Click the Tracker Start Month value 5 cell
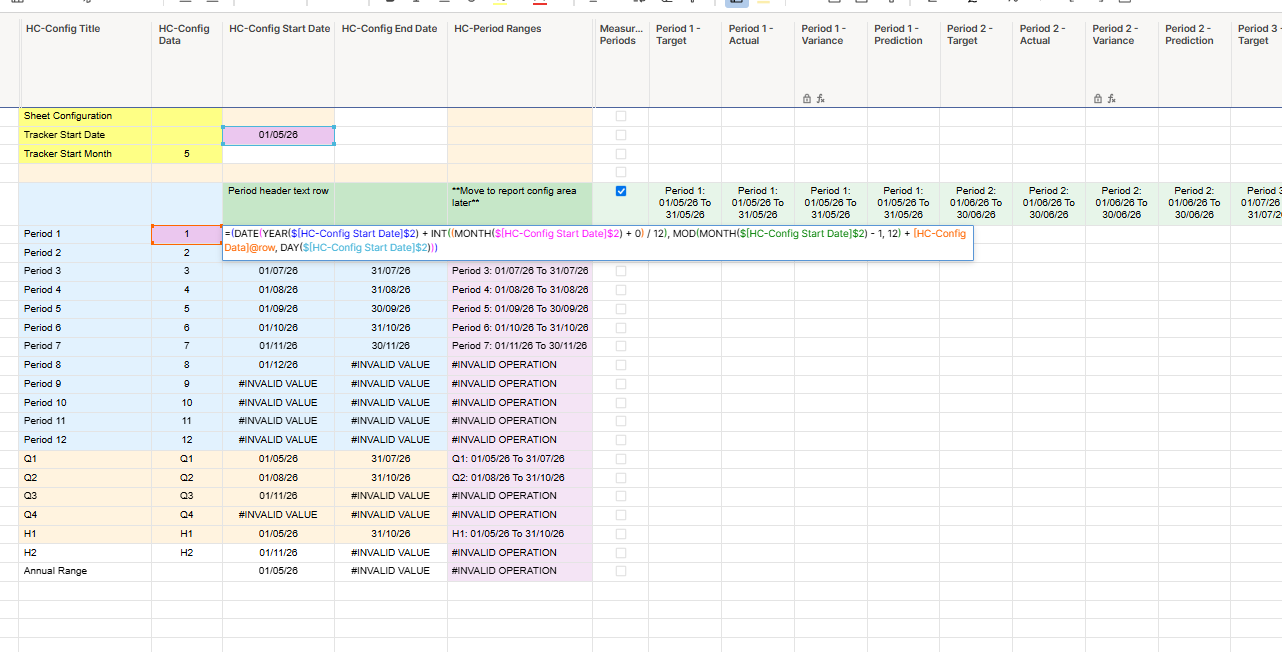Screen dimensions: 1282x652 (x=187, y=154)
